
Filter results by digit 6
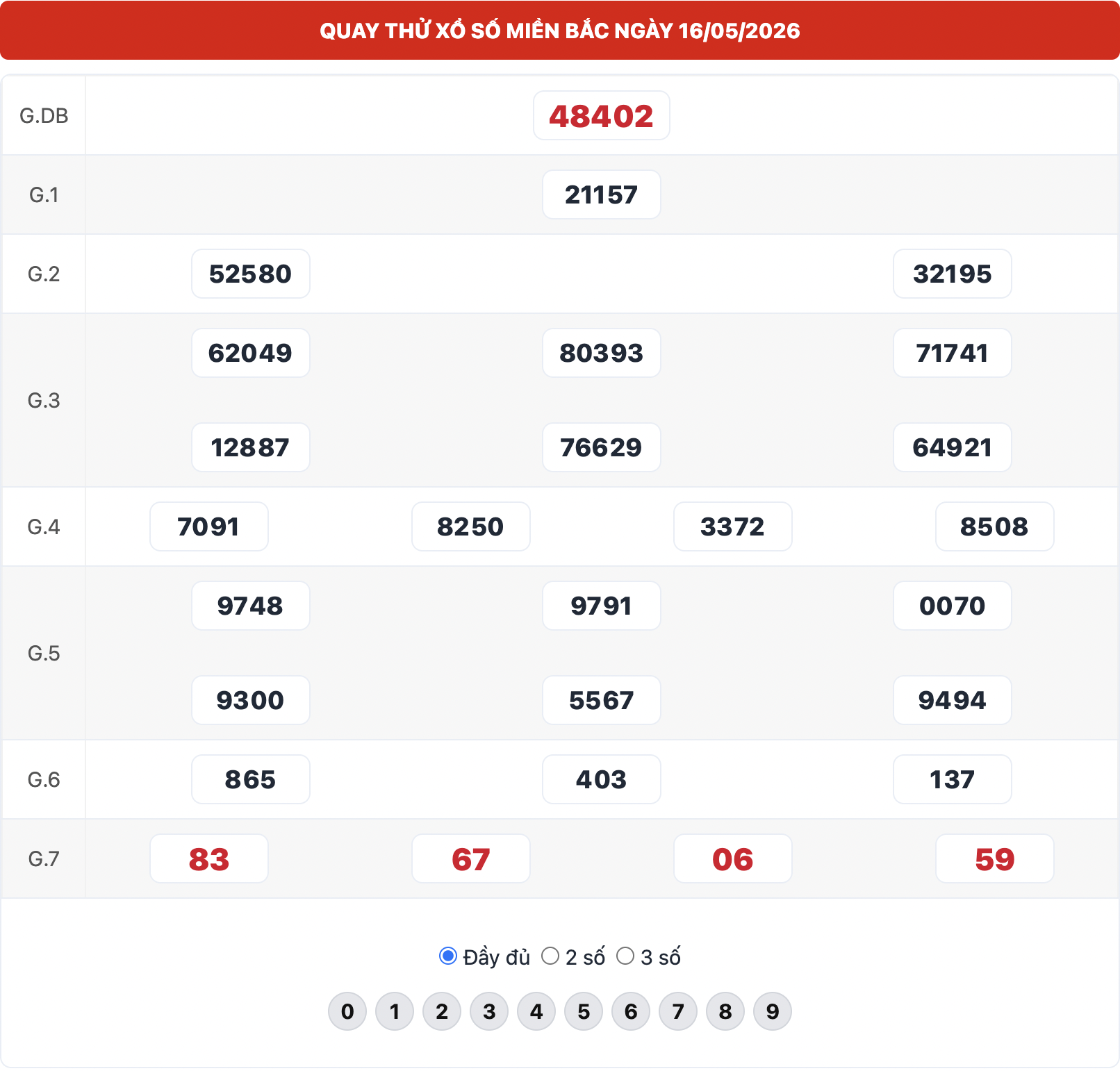631,1011
